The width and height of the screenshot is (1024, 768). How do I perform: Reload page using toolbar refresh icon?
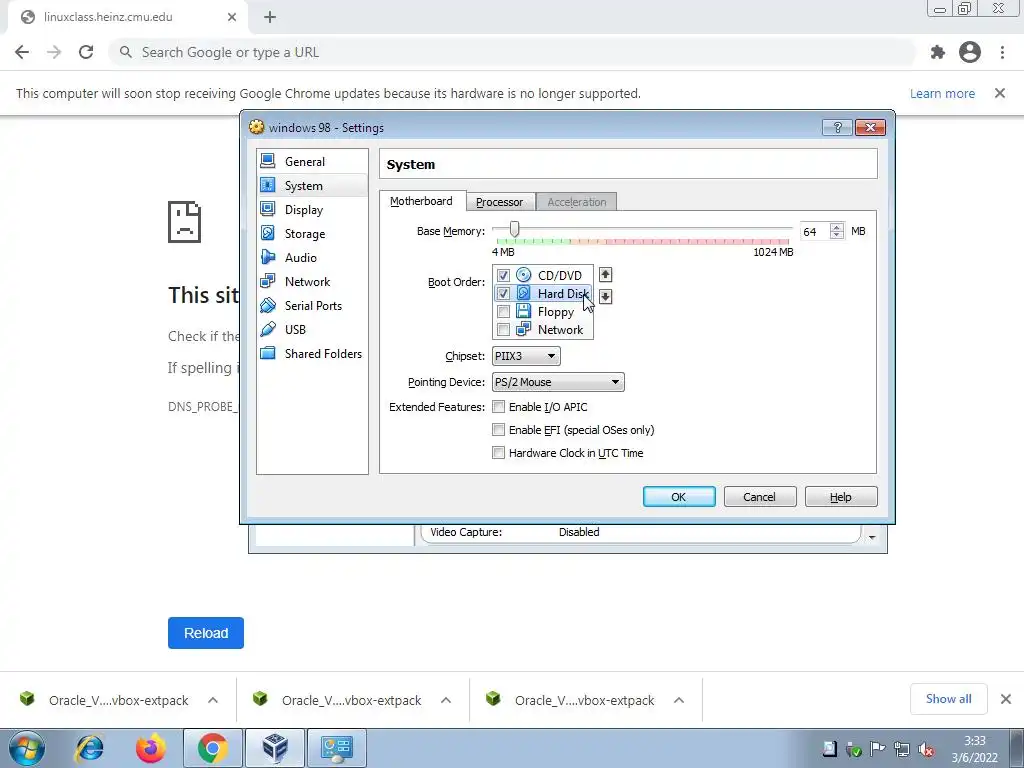(x=86, y=52)
